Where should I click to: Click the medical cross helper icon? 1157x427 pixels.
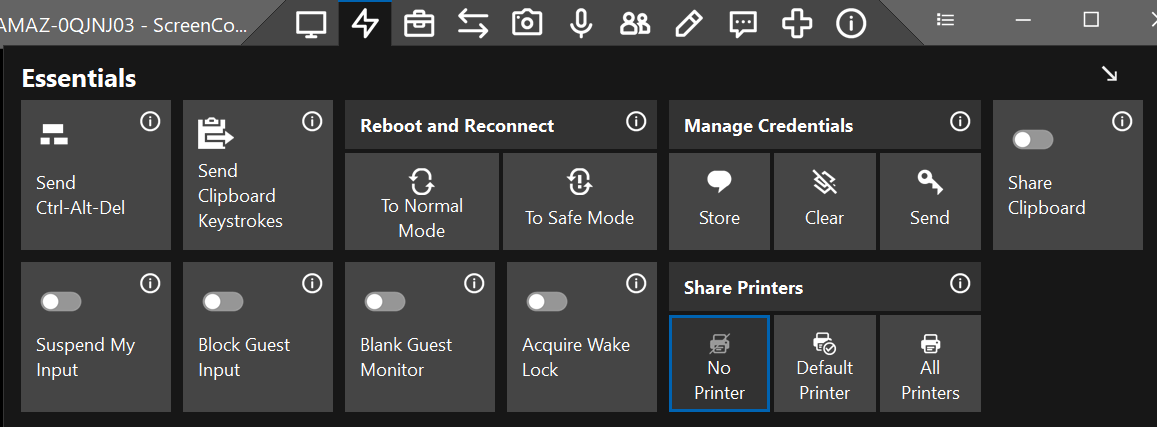click(x=797, y=24)
